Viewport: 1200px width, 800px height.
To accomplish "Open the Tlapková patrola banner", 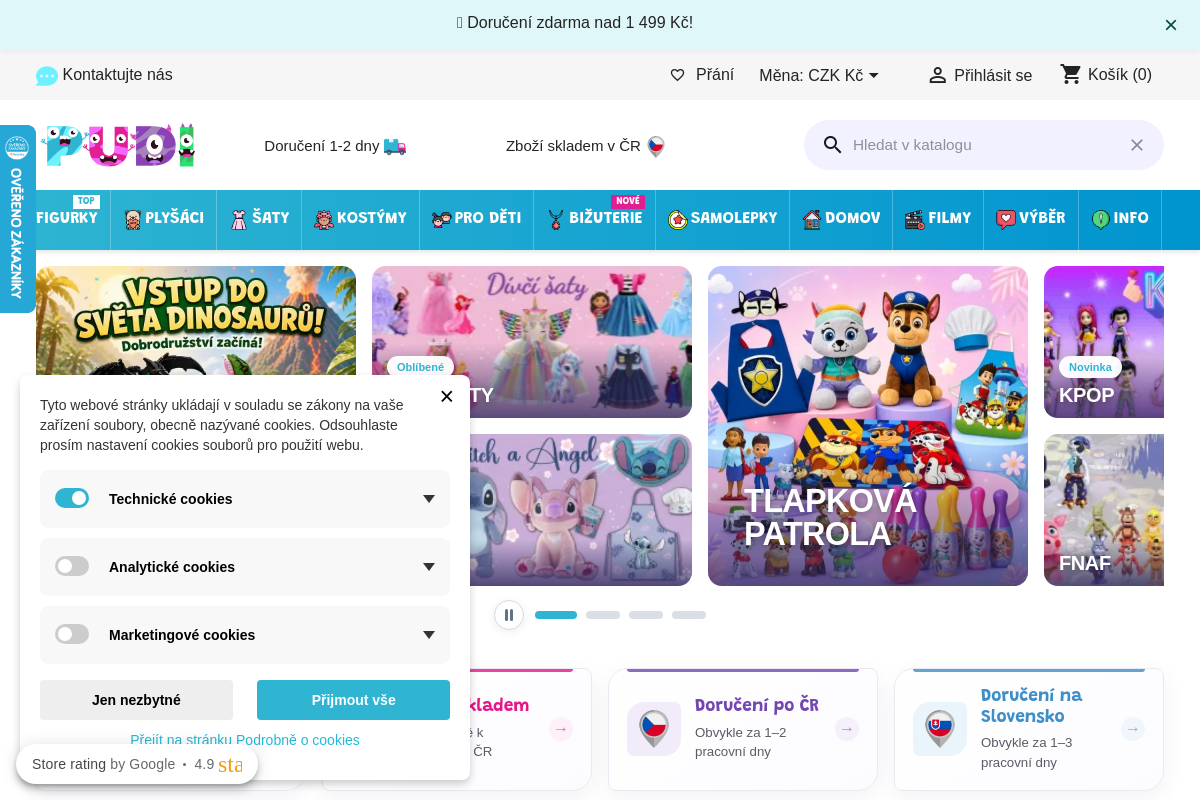I will (x=868, y=426).
